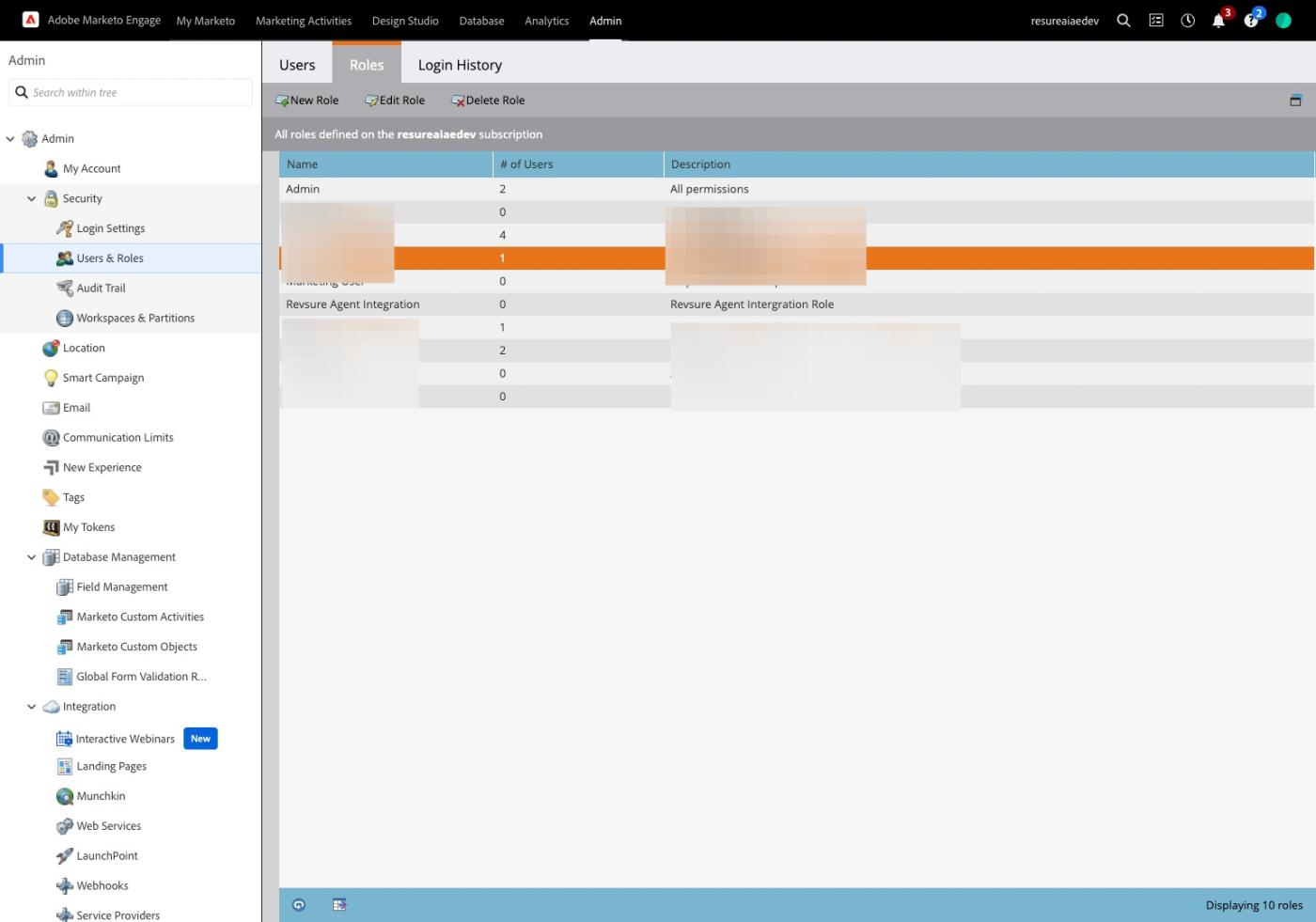Open the green user avatar

[x=1283, y=21]
